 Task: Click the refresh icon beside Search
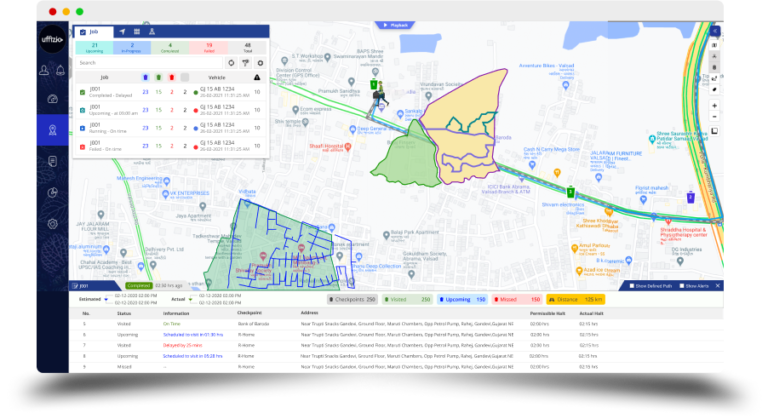click(231, 63)
